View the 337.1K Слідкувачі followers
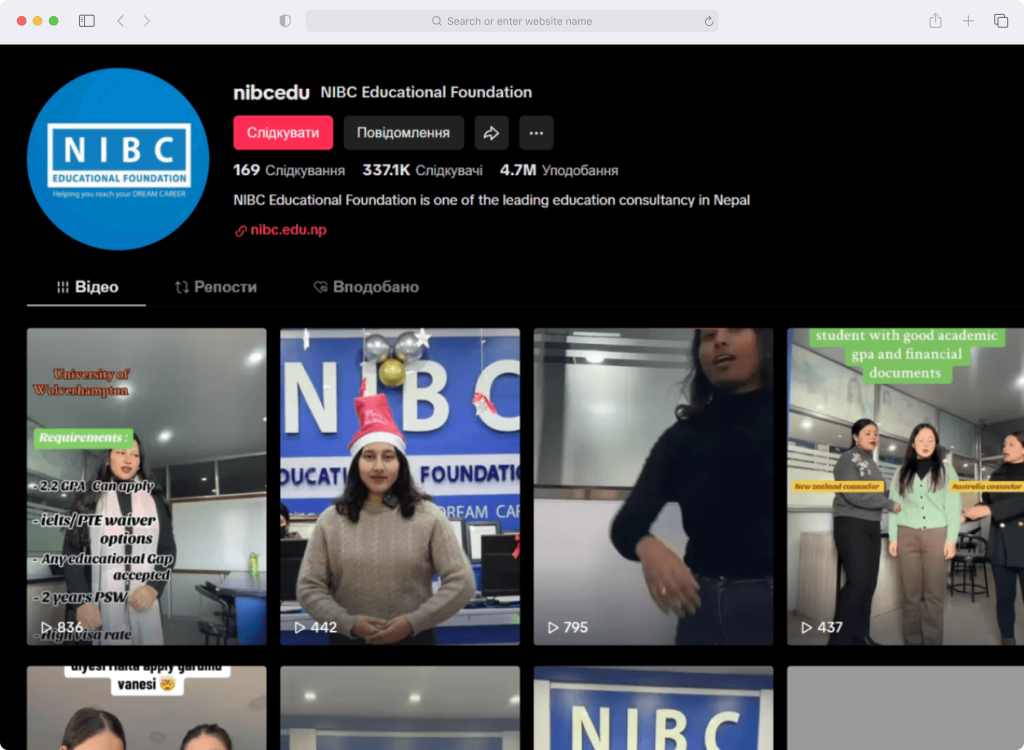Screen dimensions: 1024x750 (423, 171)
